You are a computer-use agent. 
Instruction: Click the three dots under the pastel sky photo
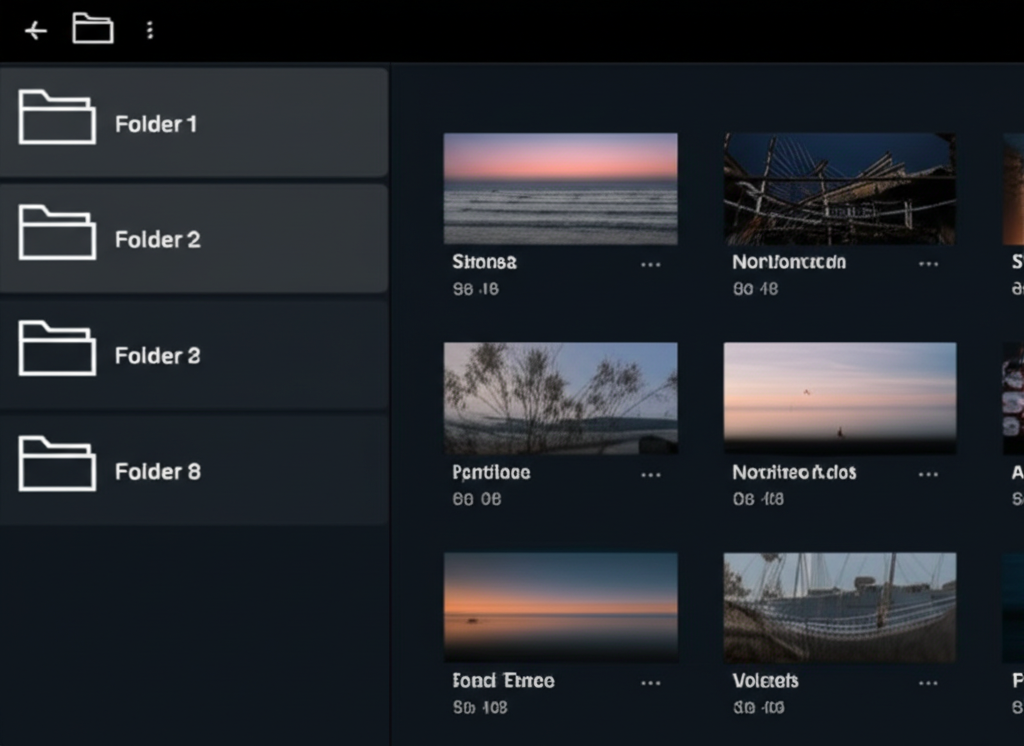pos(929,474)
